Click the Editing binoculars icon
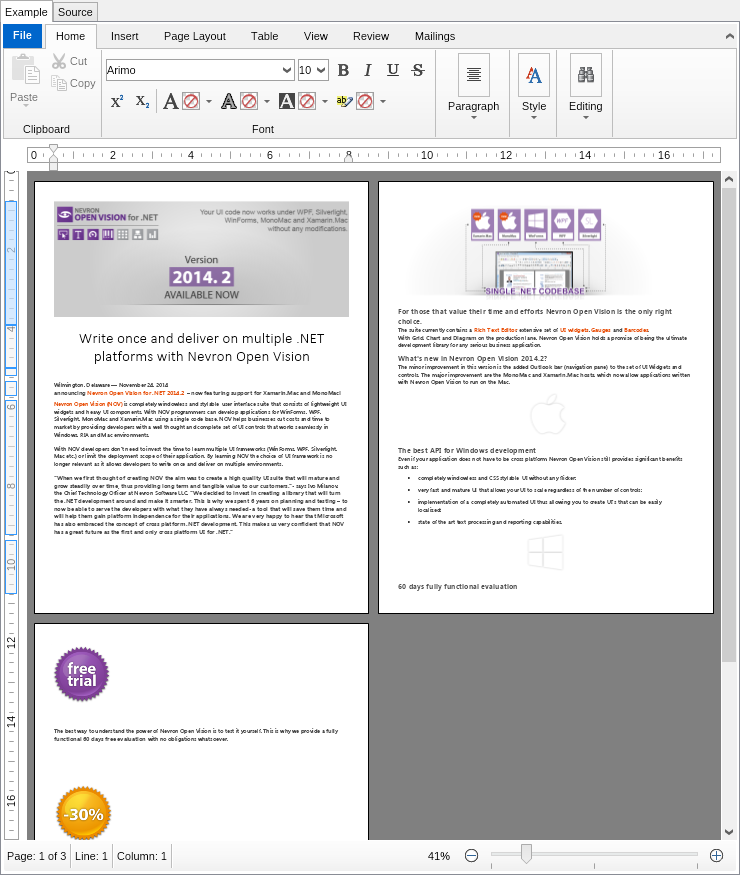The image size is (740, 875). point(585,75)
